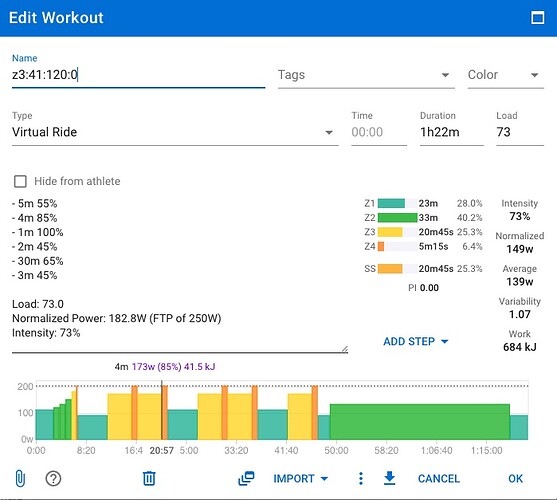
Task: Open the Color dropdown
Action: (x=505, y=75)
